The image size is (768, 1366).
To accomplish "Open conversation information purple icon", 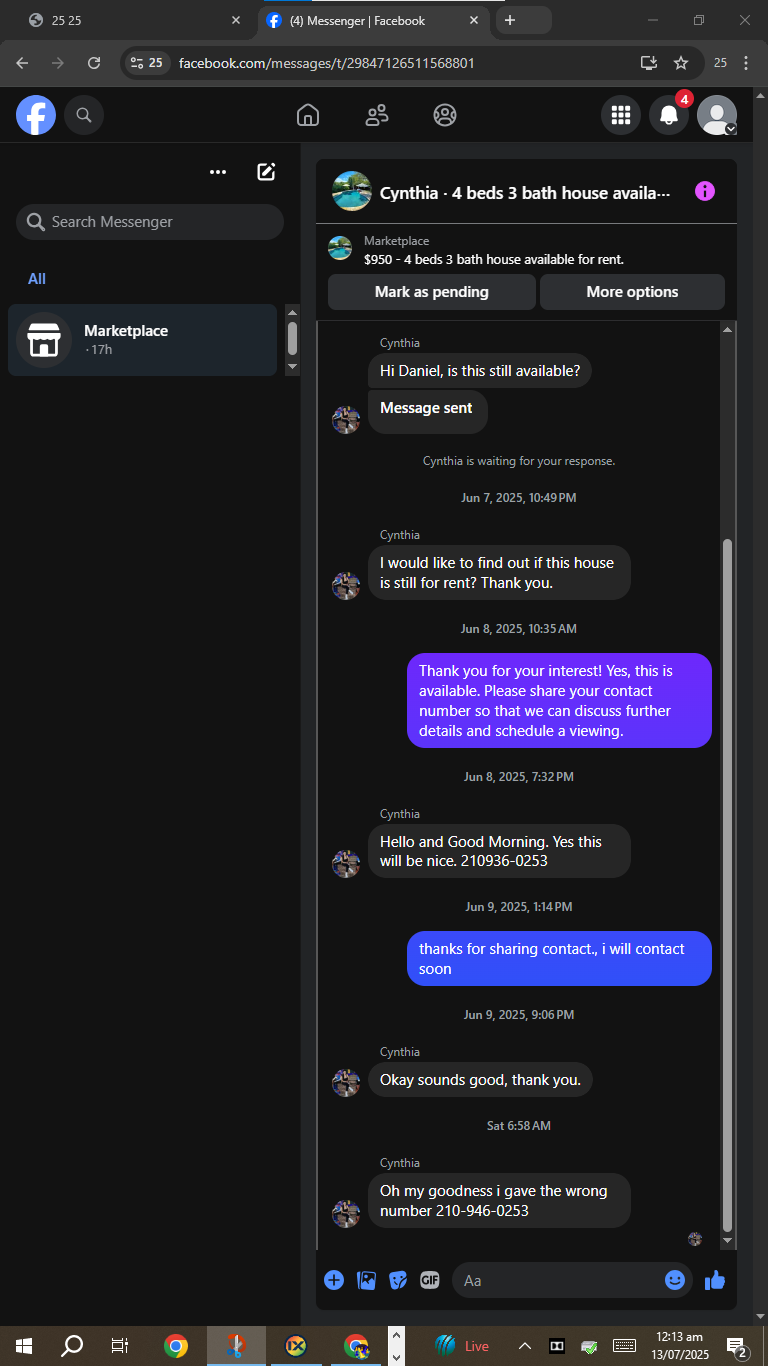I will (705, 191).
